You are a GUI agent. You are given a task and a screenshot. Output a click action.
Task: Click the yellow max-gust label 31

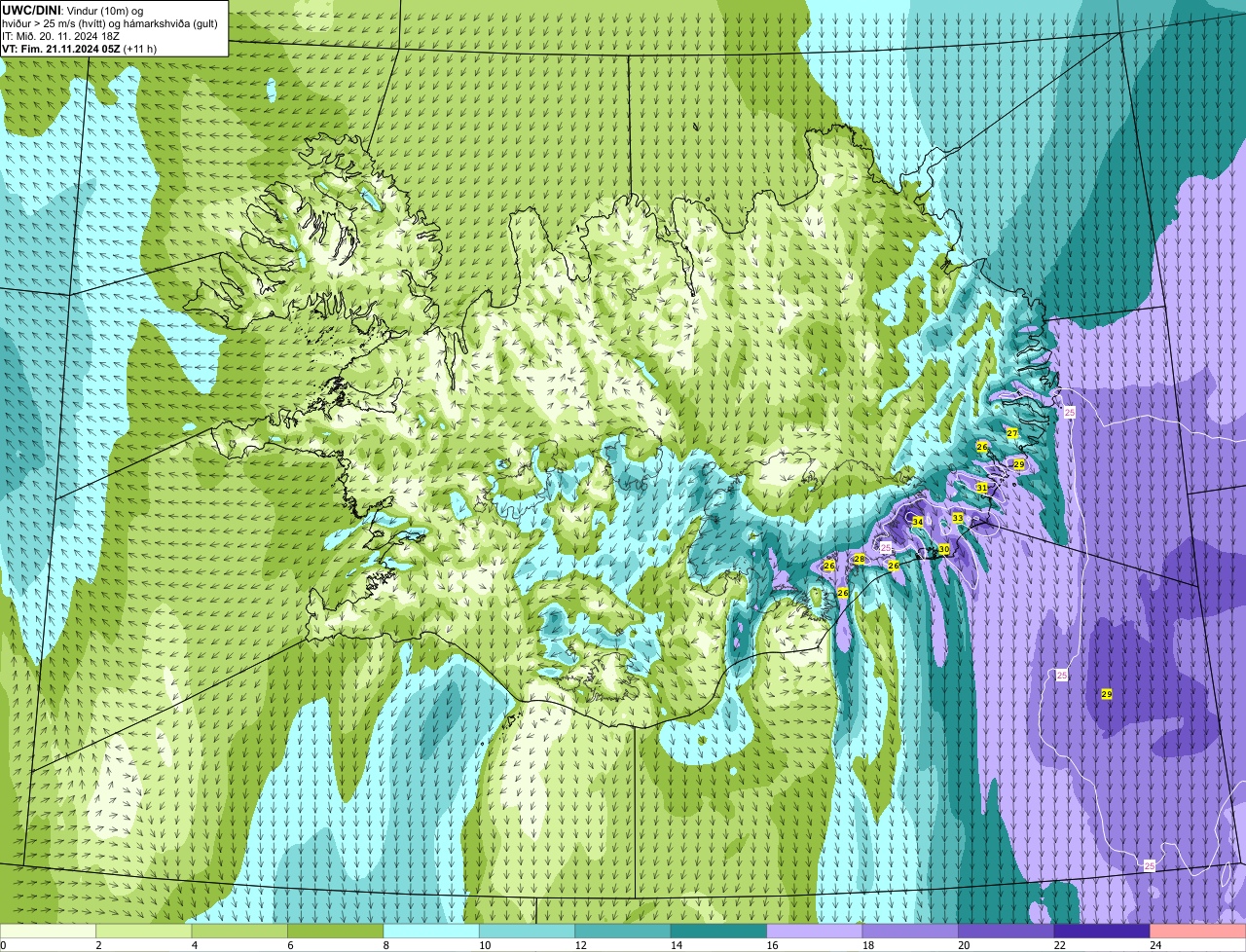[982, 488]
